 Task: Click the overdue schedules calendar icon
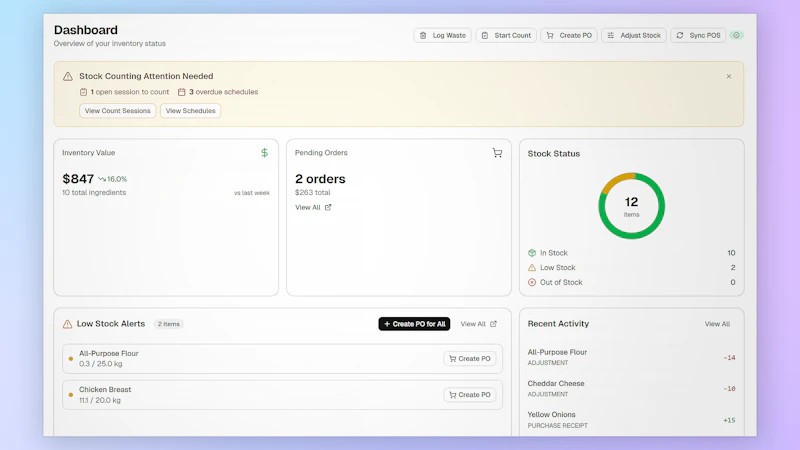click(x=182, y=92)
